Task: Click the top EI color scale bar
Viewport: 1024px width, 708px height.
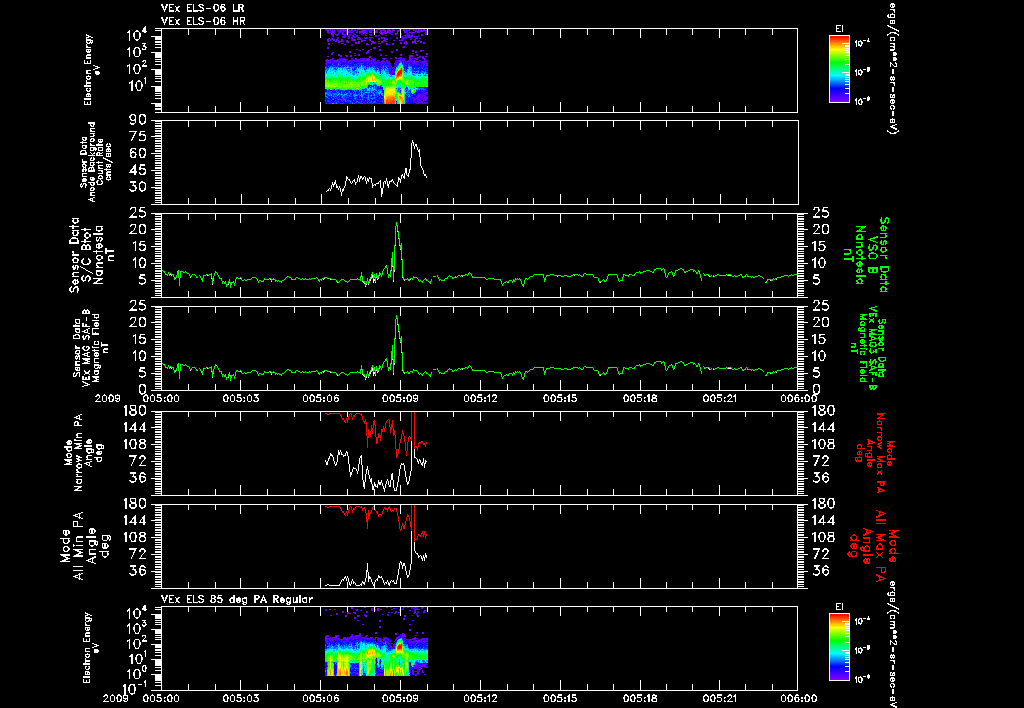Action: pyautogui.click(x=839, y=69)
